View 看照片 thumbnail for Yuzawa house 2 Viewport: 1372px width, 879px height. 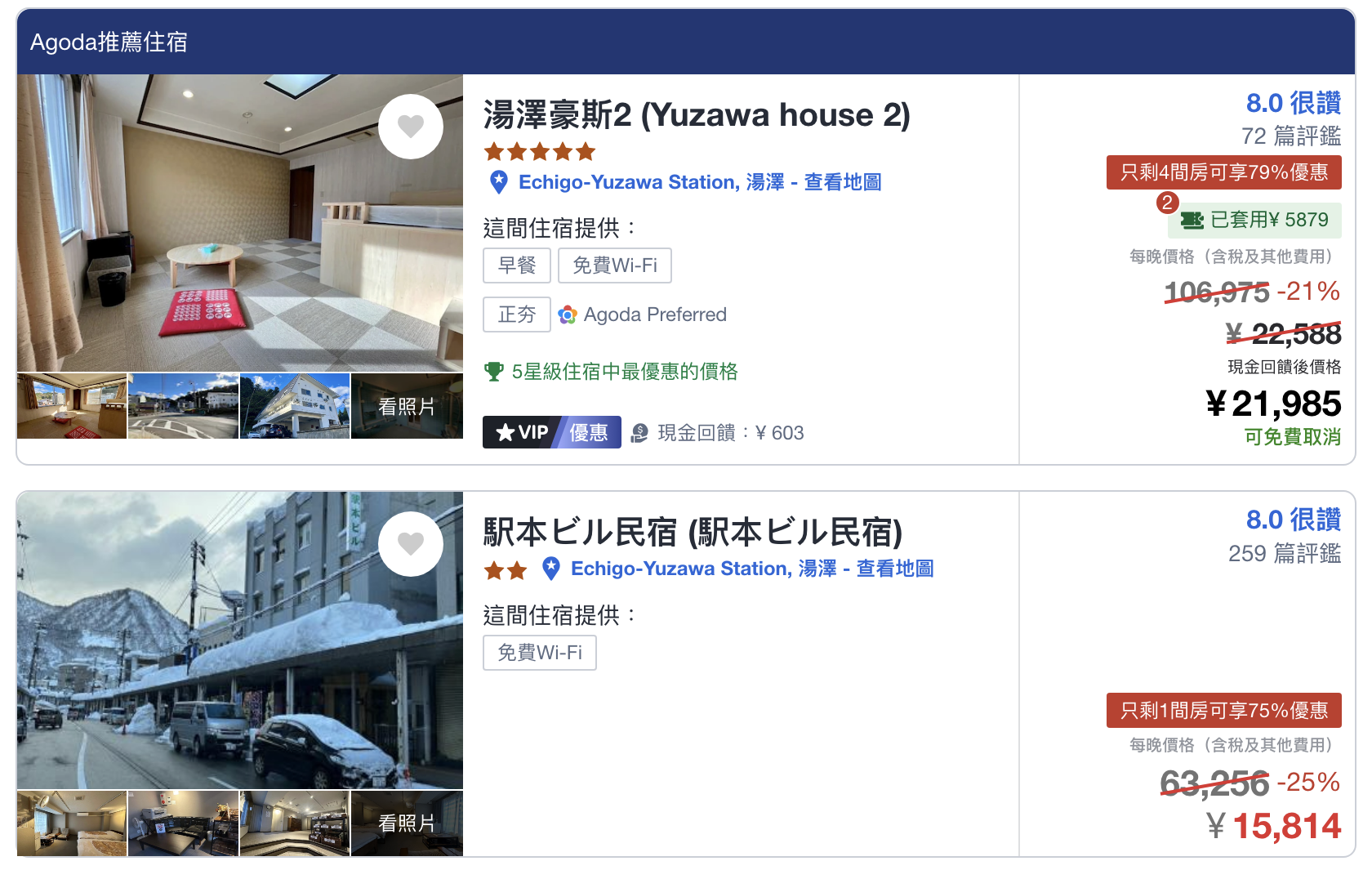[407, 406]
